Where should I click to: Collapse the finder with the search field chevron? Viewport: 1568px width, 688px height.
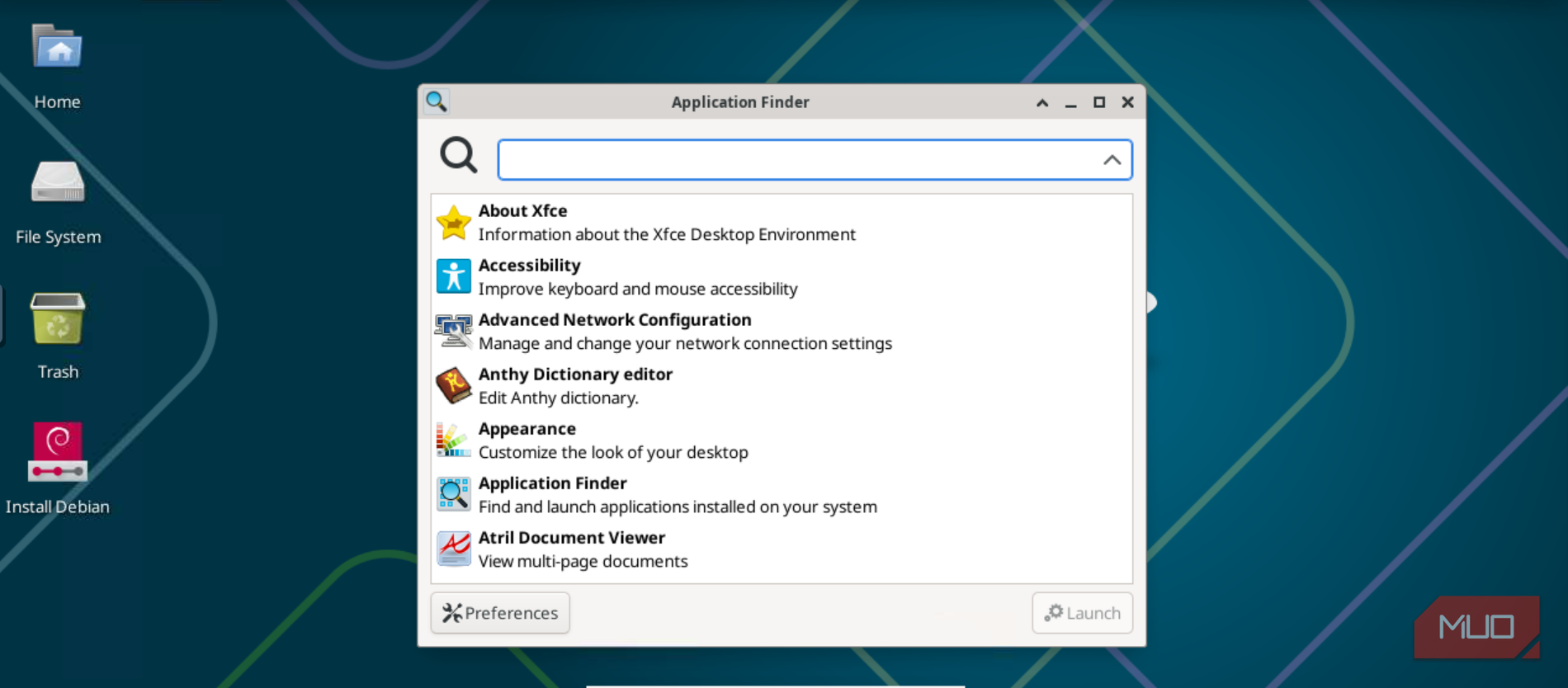[x=1112, y=160]
